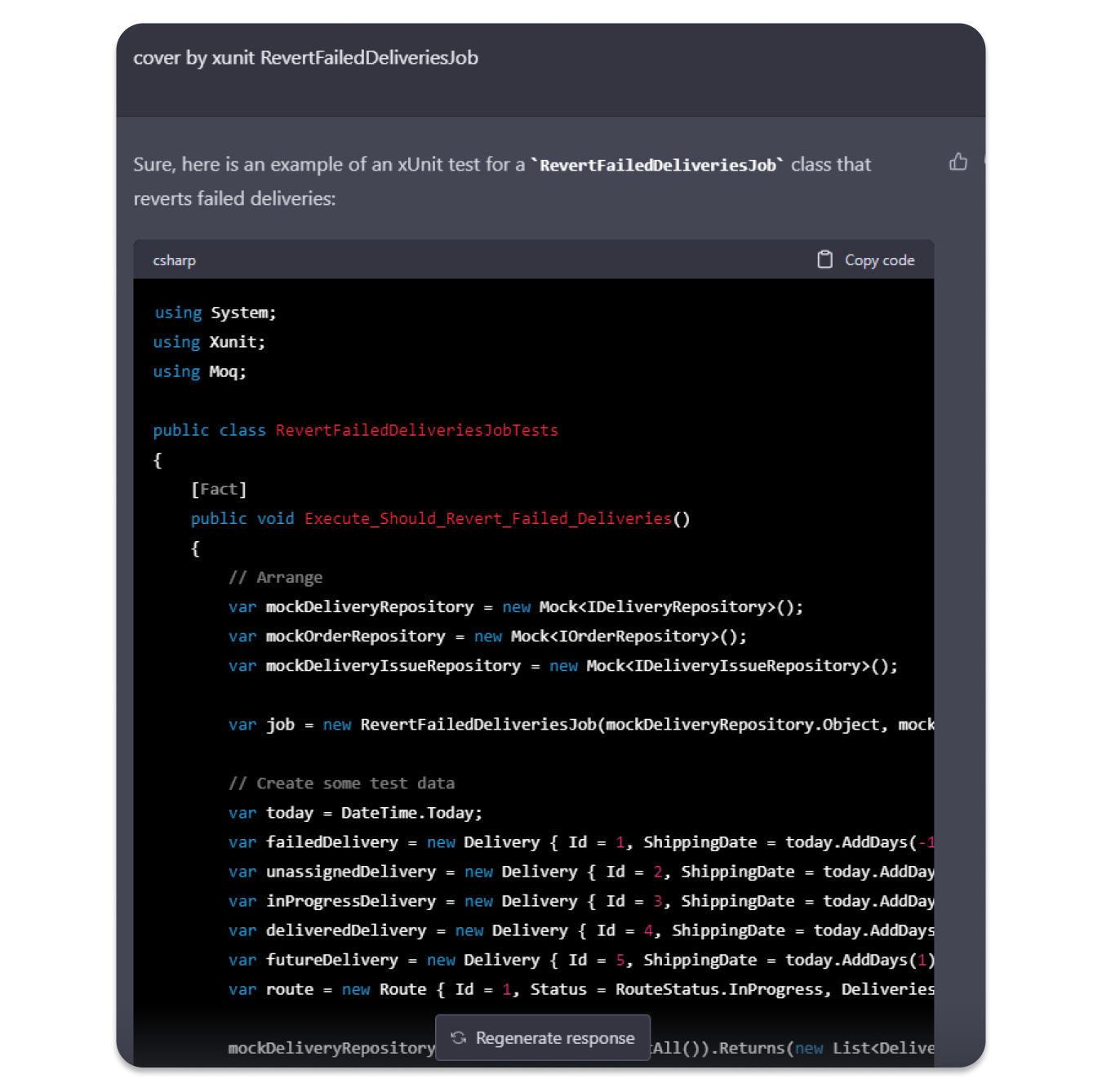Image resolution: width=1102 pixels, height=1092 pixels.
Task: Click the thumbs up feedback icon
Action: click(958, 162)
